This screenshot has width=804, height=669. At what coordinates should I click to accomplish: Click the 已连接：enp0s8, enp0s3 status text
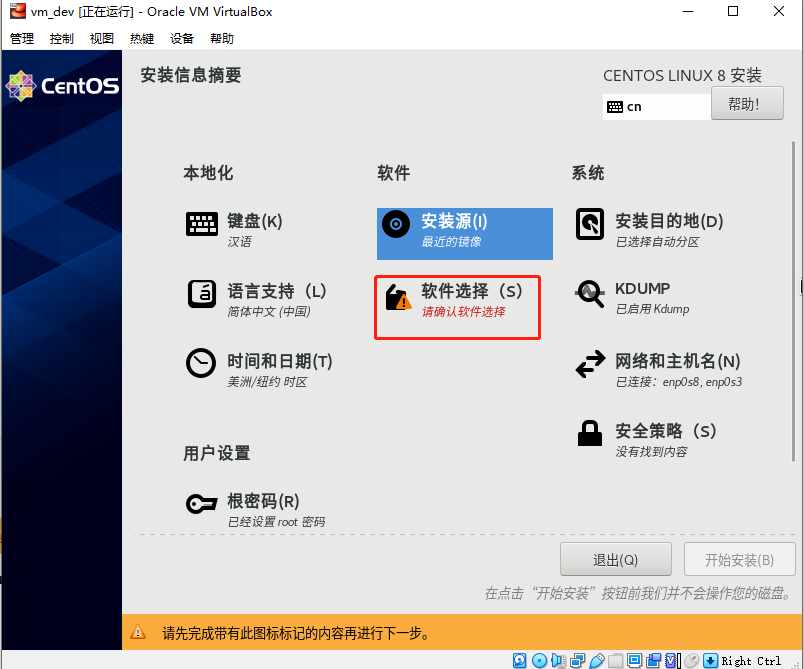[x=679, y=382]
